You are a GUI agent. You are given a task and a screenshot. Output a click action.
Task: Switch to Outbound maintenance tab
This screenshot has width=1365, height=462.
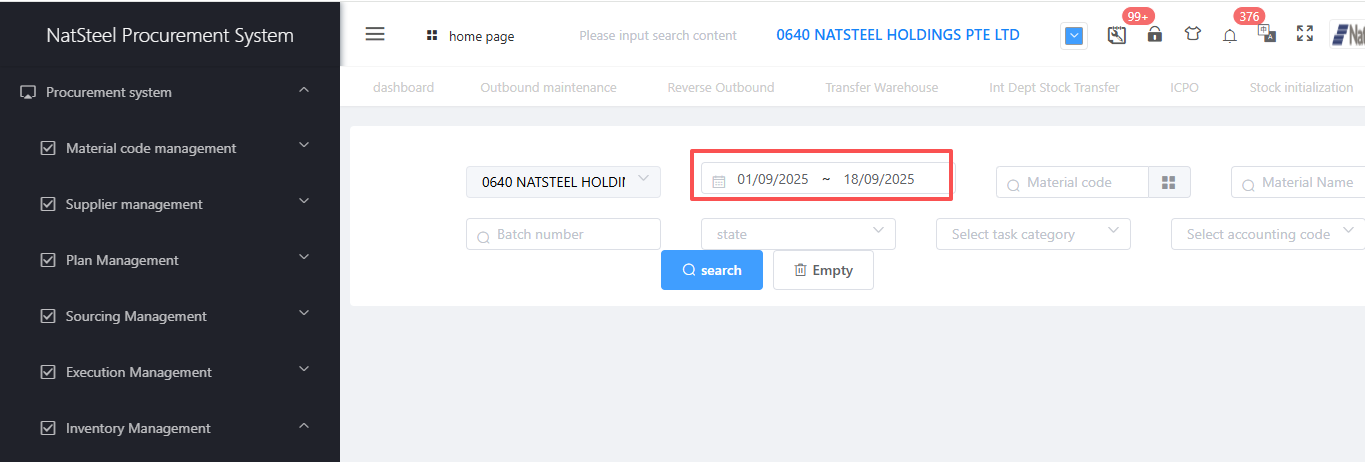[548, 87]
